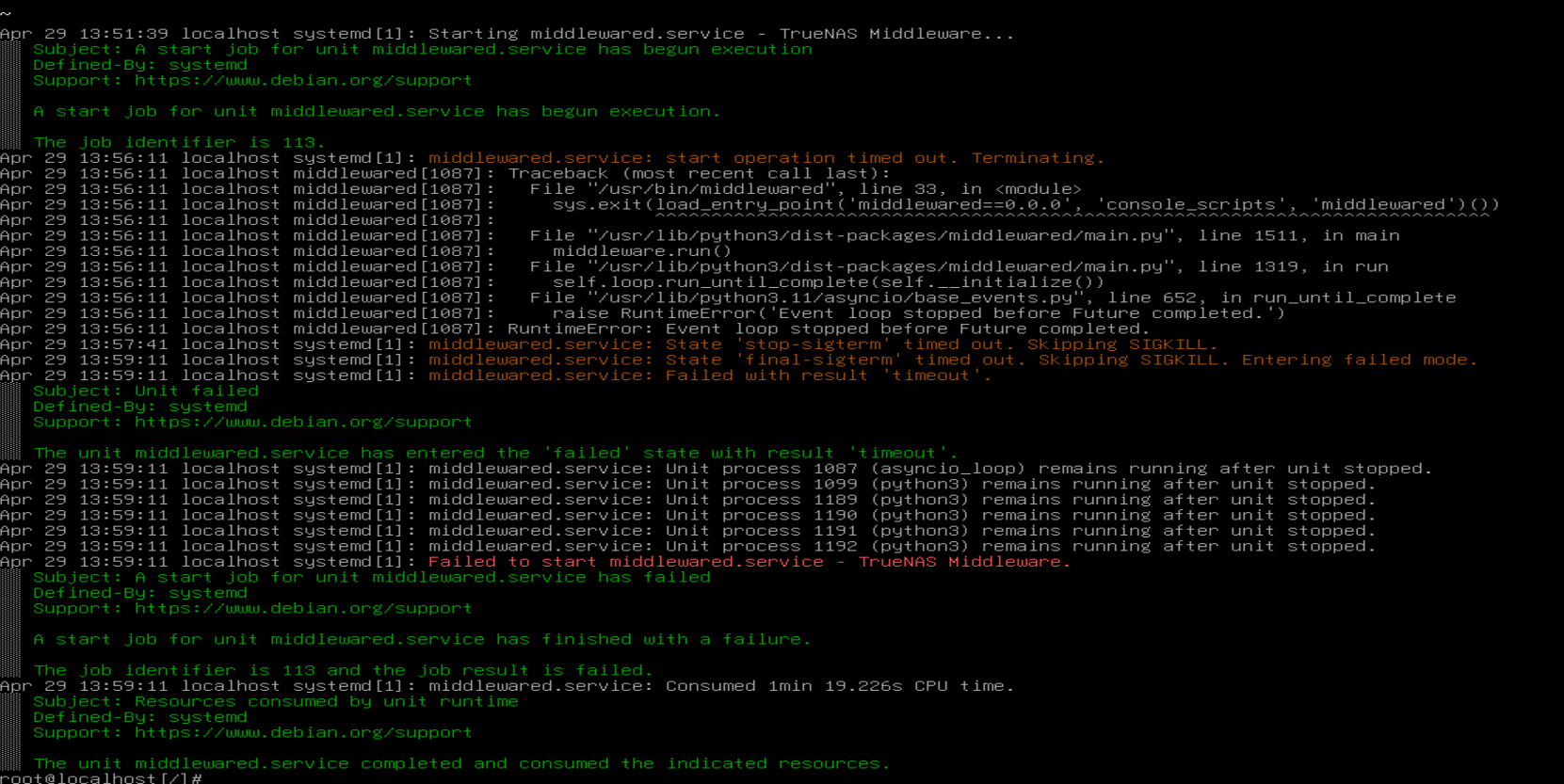Click the 'middleware.run()' code line
The height and width of the screenshot is (784, 1564).
click(x=642, y=251)
